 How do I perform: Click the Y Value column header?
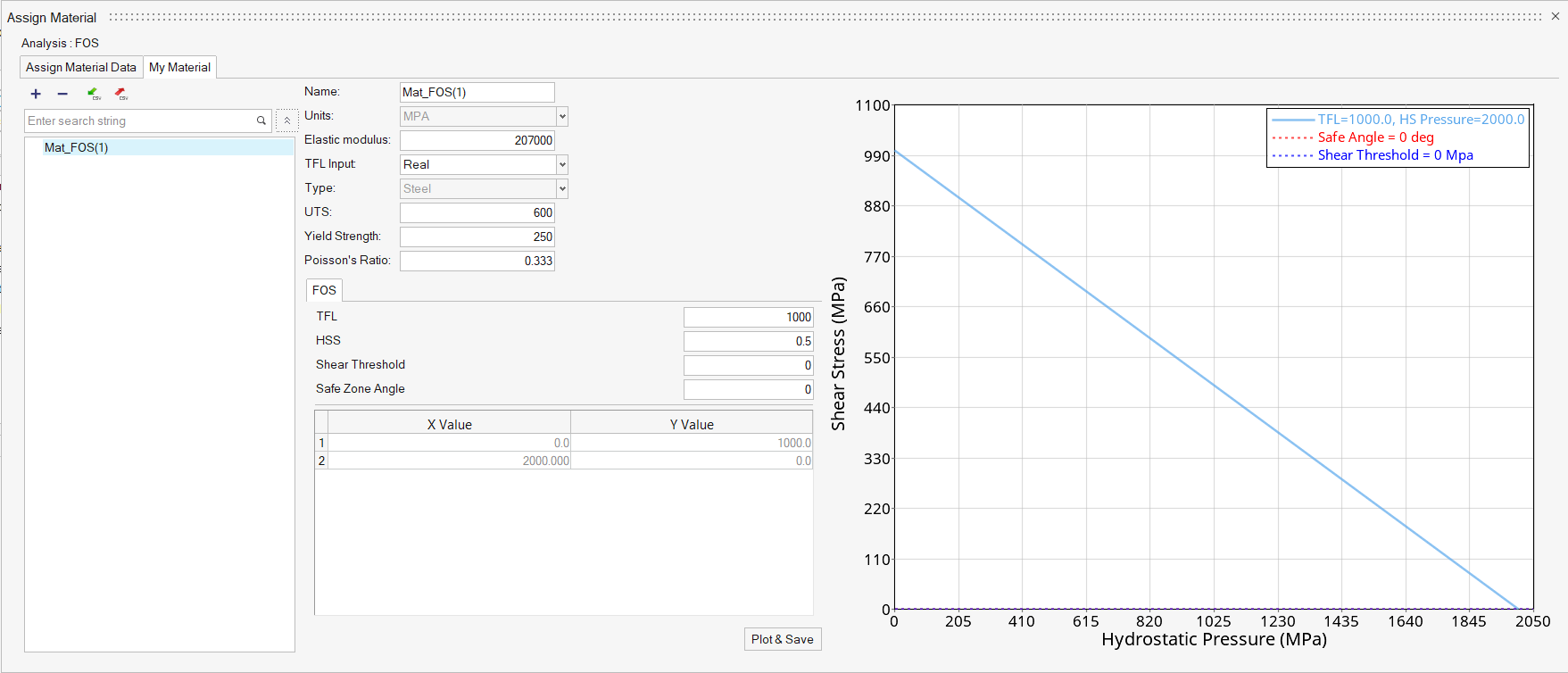click(692, 424)
